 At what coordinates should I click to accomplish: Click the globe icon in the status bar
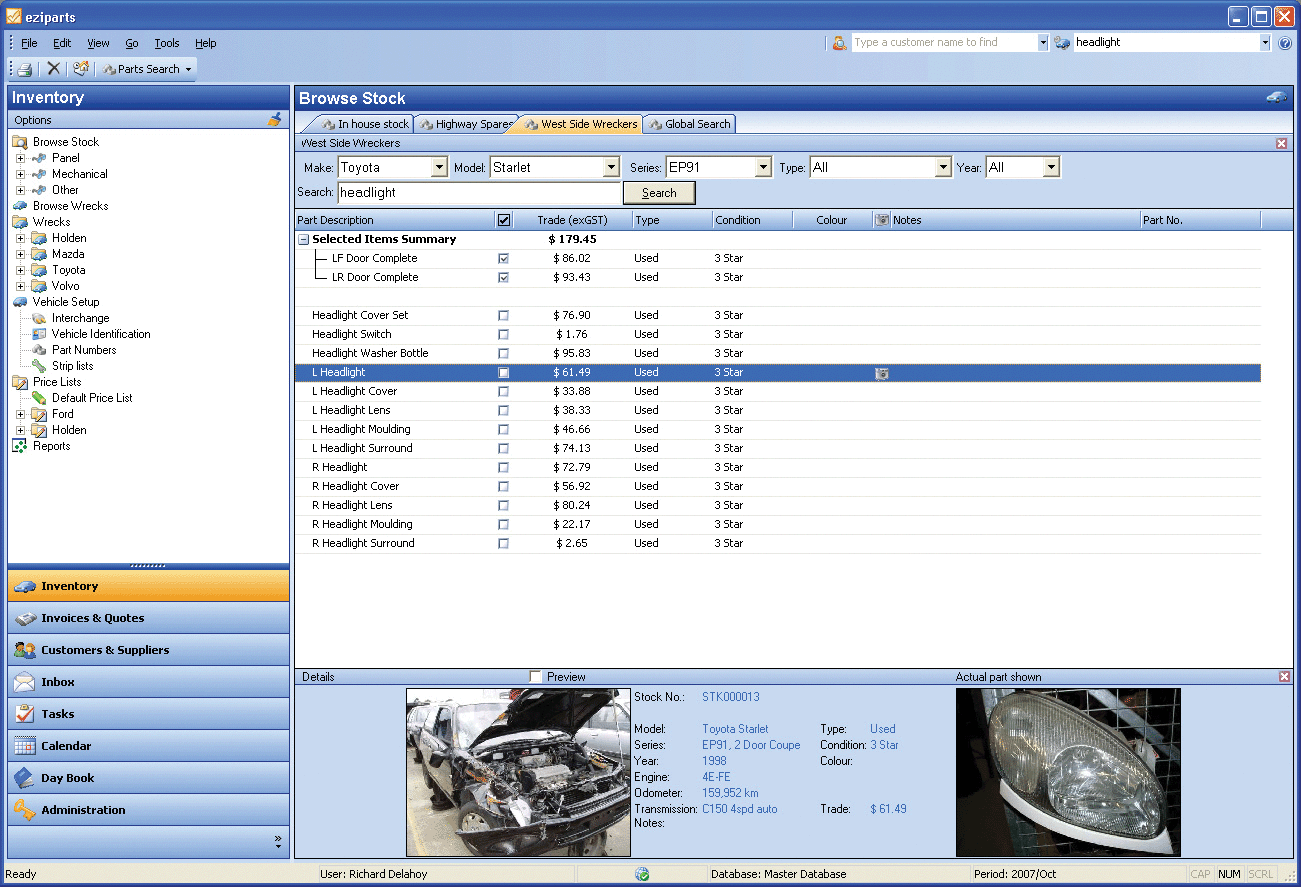[642, 874]
